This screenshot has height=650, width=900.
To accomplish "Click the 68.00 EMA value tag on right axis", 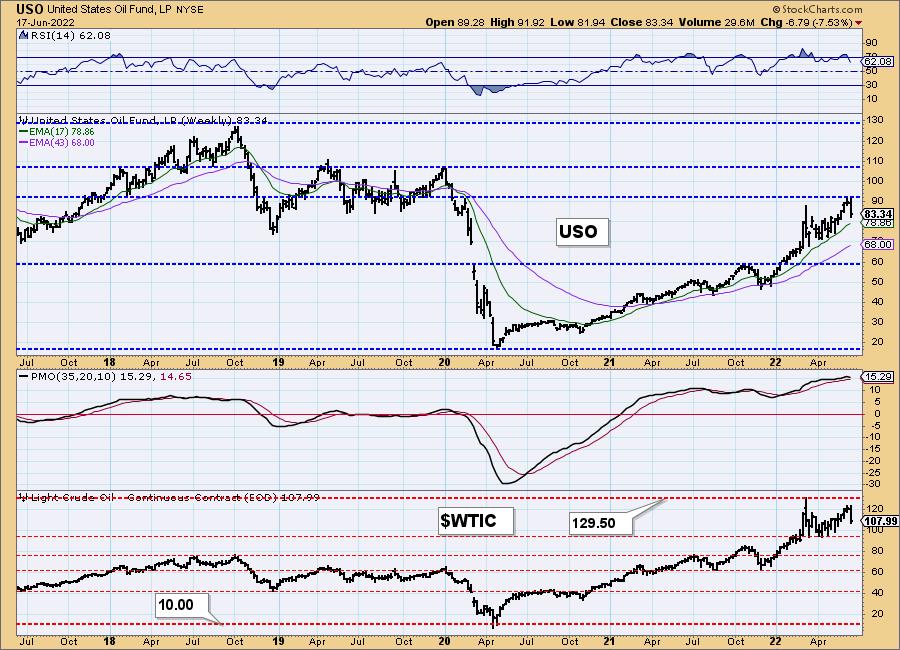I will [878, 245].
